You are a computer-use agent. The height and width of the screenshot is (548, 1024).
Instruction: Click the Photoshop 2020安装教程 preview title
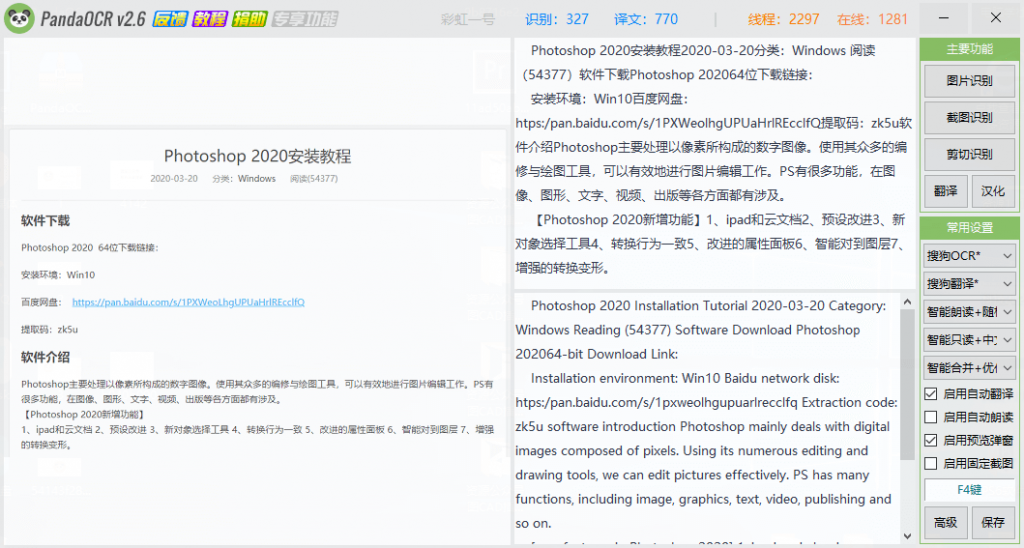(257, 156)
